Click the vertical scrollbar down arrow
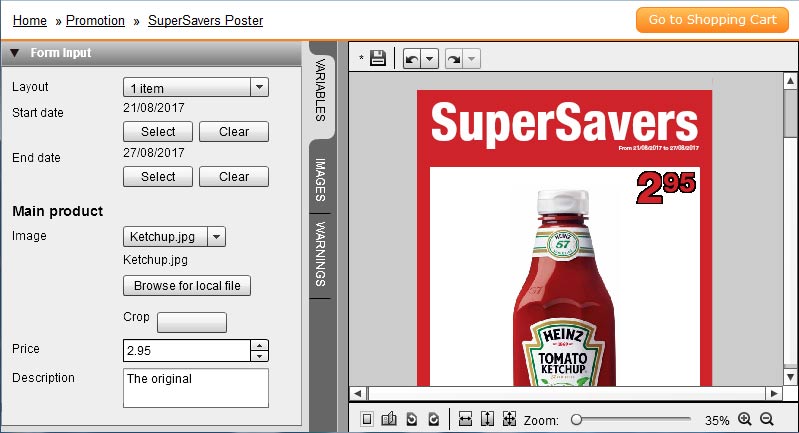Viewport: 799px width, 433px height. 790,377
